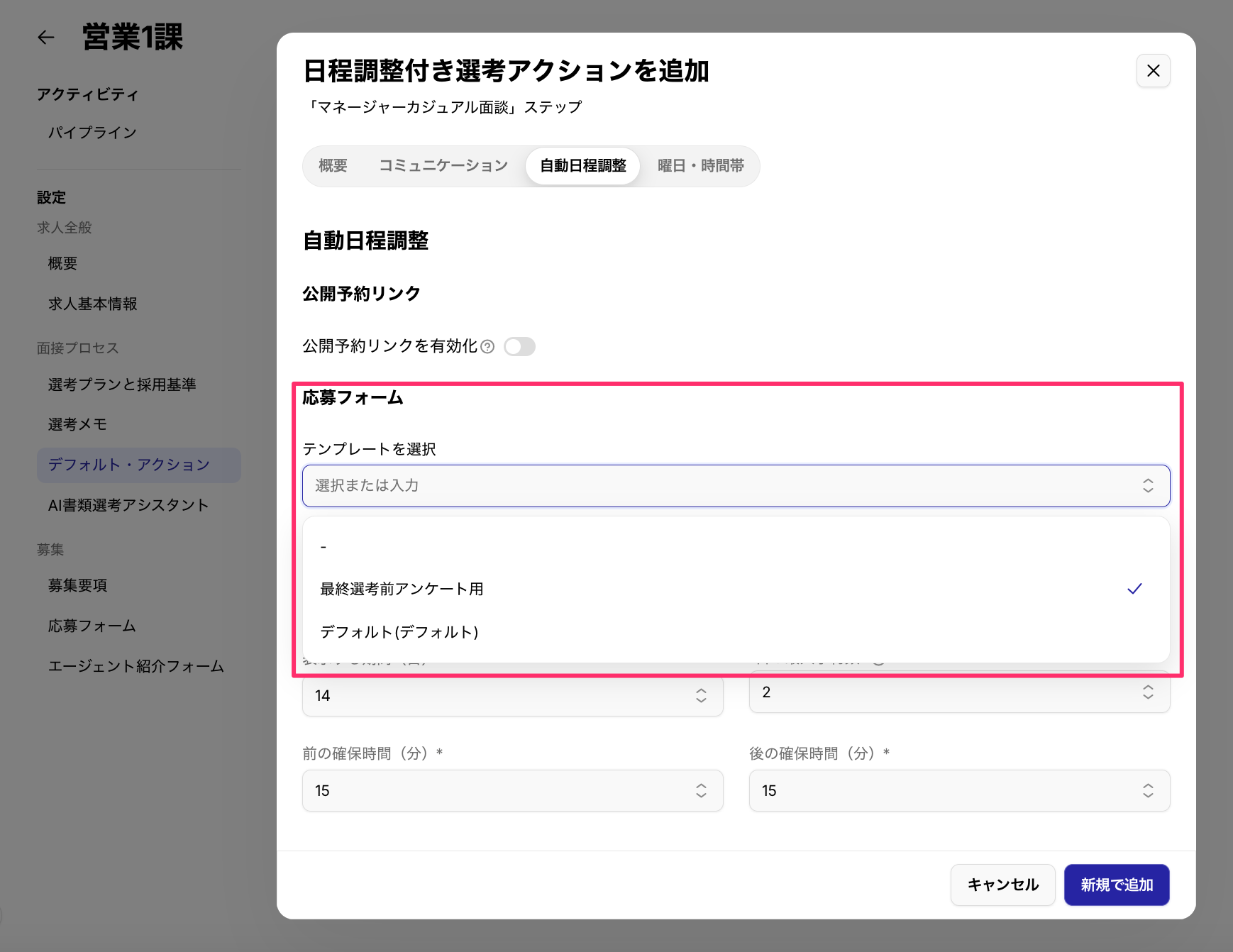Click the help icon next to 公開予約リンクを有効化
This screenshot has width=1233, height=952.
(x=487, y=347)
